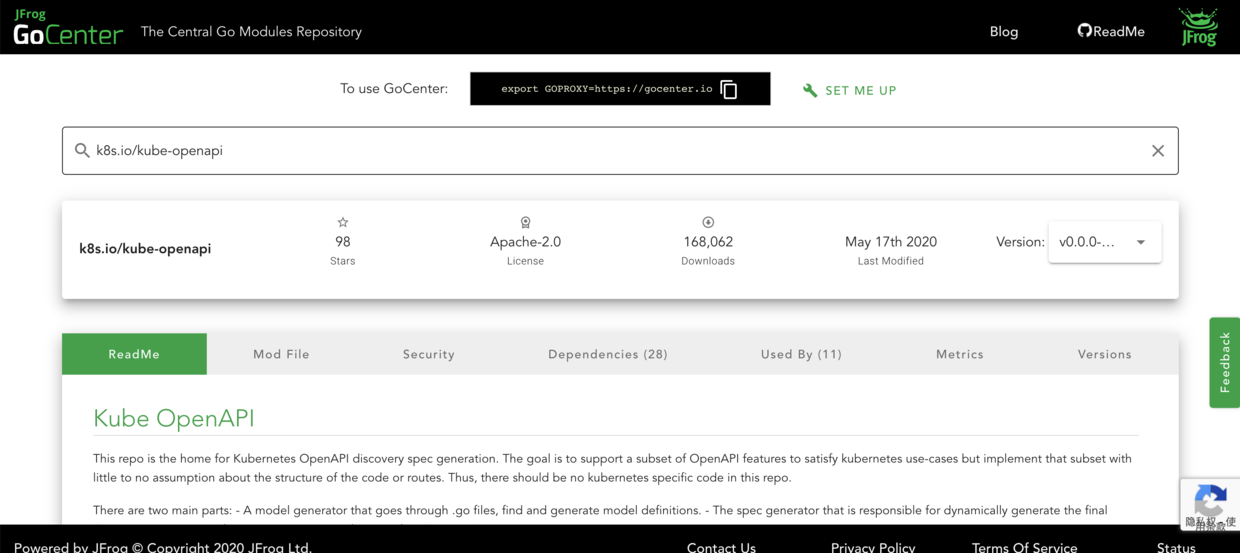Show the Metrics tab
1240x553 pixels.
960,354
